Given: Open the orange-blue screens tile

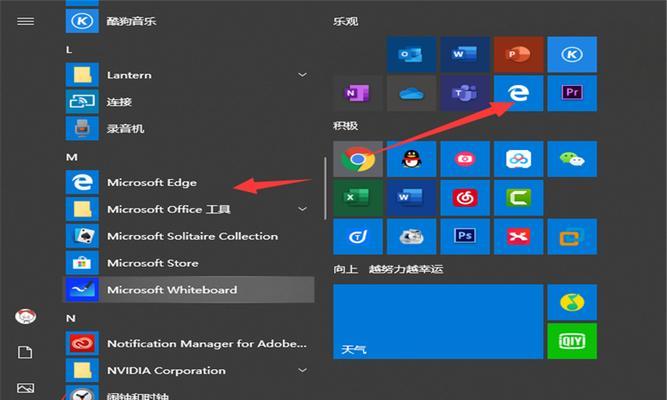Looking at the screenshot, I should pos(572,237).
